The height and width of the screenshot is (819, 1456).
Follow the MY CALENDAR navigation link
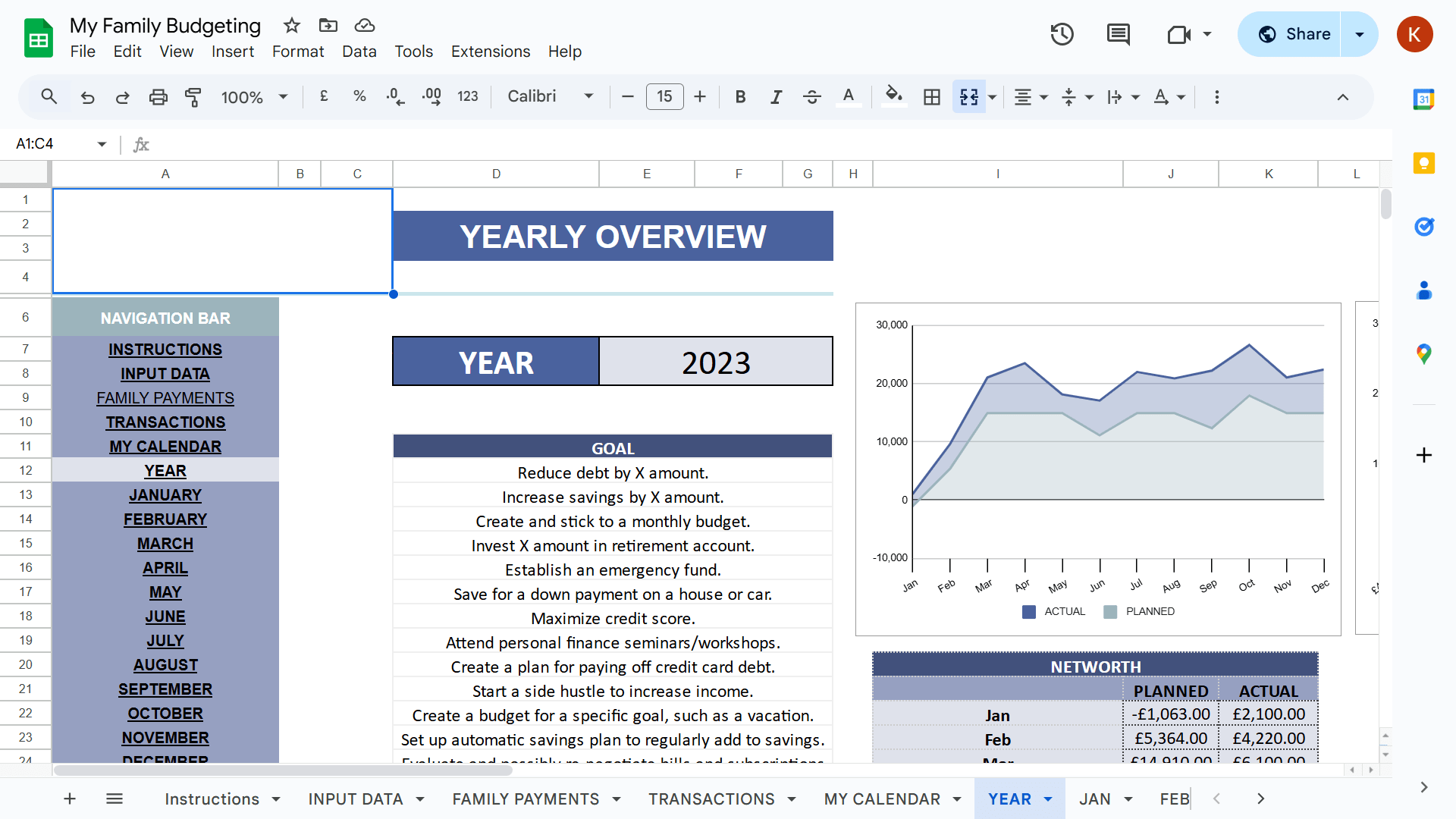165,447
